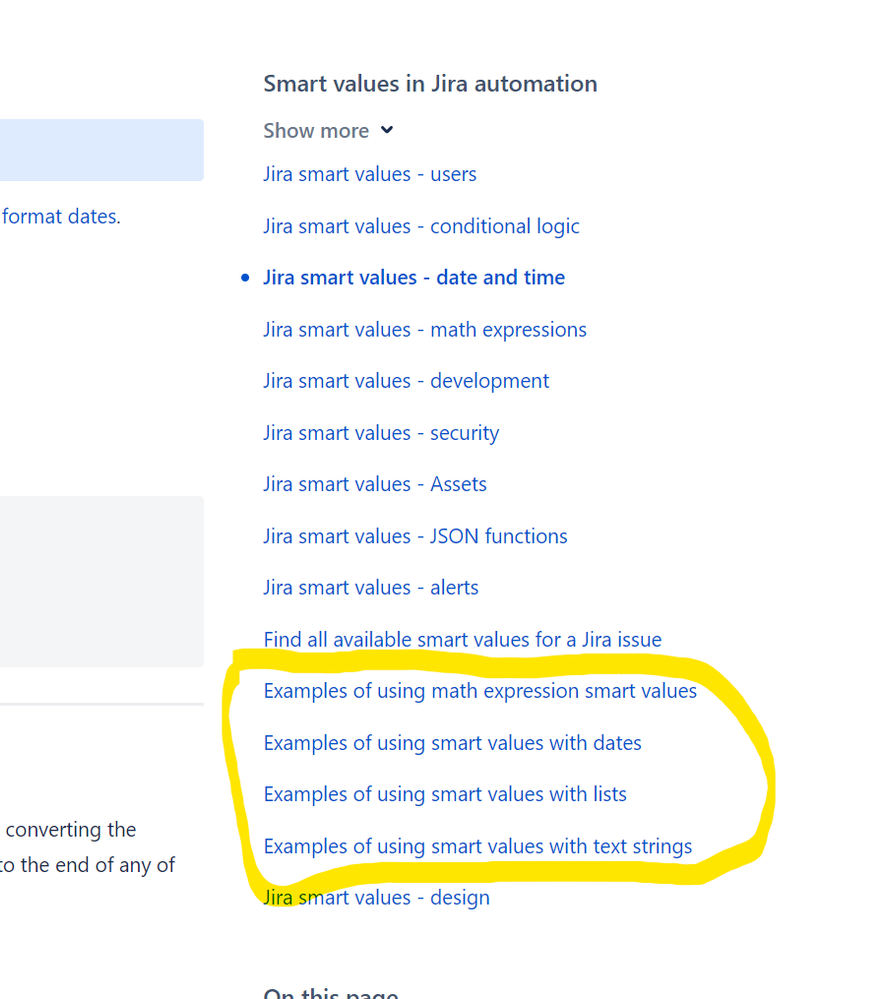Image resolution: width=887 pixels, height=999 pixels.
Task: Open Jira smart values - users
Action: click(369, 174)
